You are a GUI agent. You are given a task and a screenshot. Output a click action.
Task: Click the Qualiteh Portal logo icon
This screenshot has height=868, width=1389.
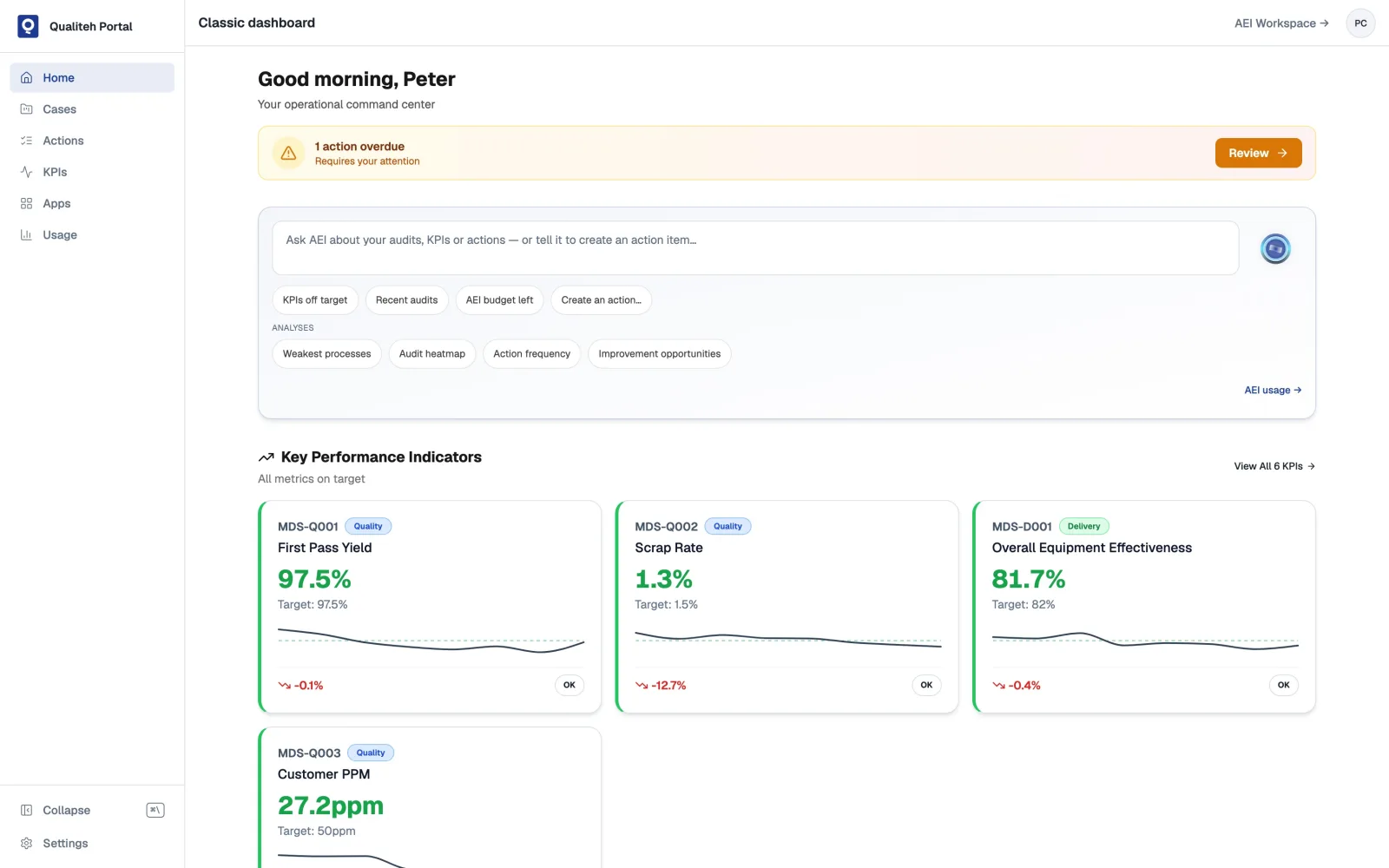pyautogui.click(x=28, y=26)
